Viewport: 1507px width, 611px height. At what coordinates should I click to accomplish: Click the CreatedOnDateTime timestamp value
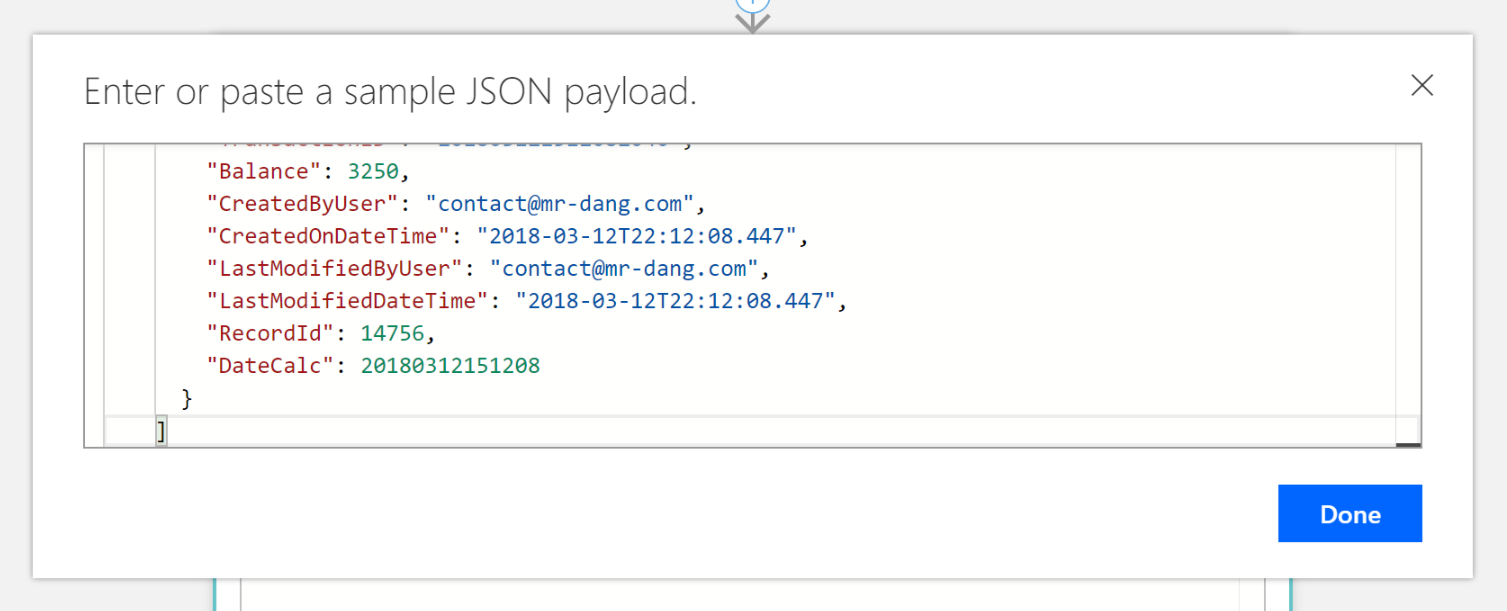(636, 237)
